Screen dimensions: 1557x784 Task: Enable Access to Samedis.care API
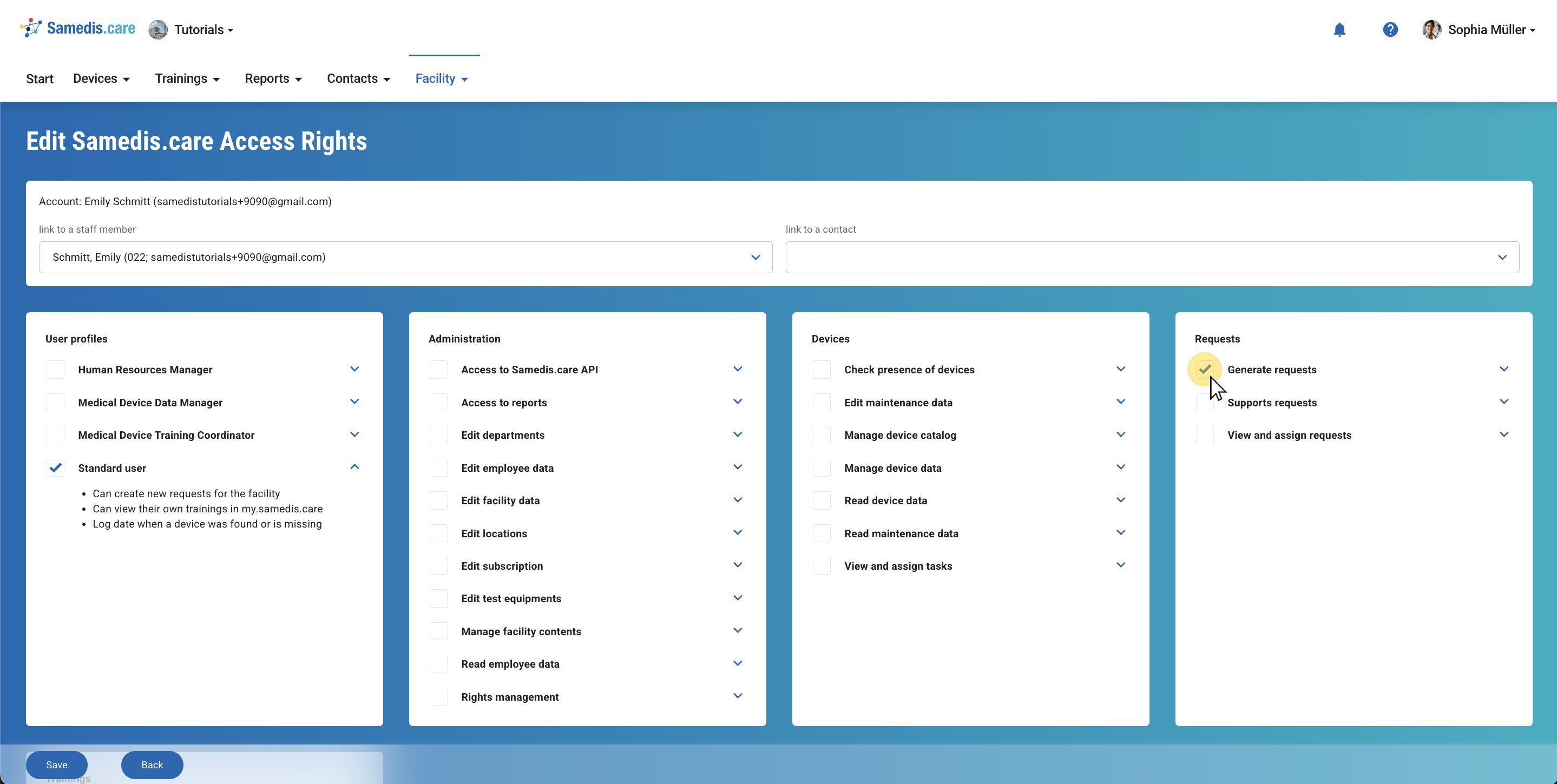tap(439, 370)
